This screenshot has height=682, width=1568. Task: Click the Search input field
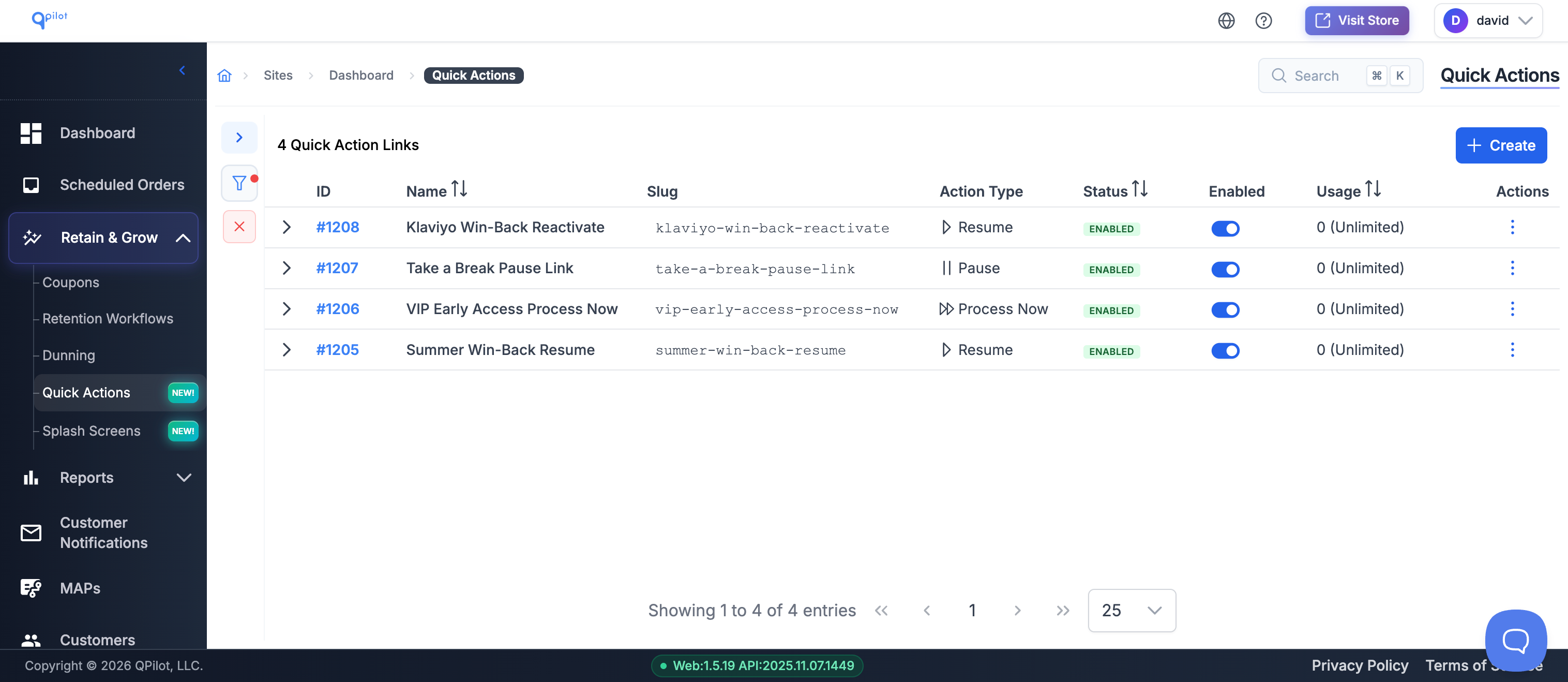pos(1327,76)
